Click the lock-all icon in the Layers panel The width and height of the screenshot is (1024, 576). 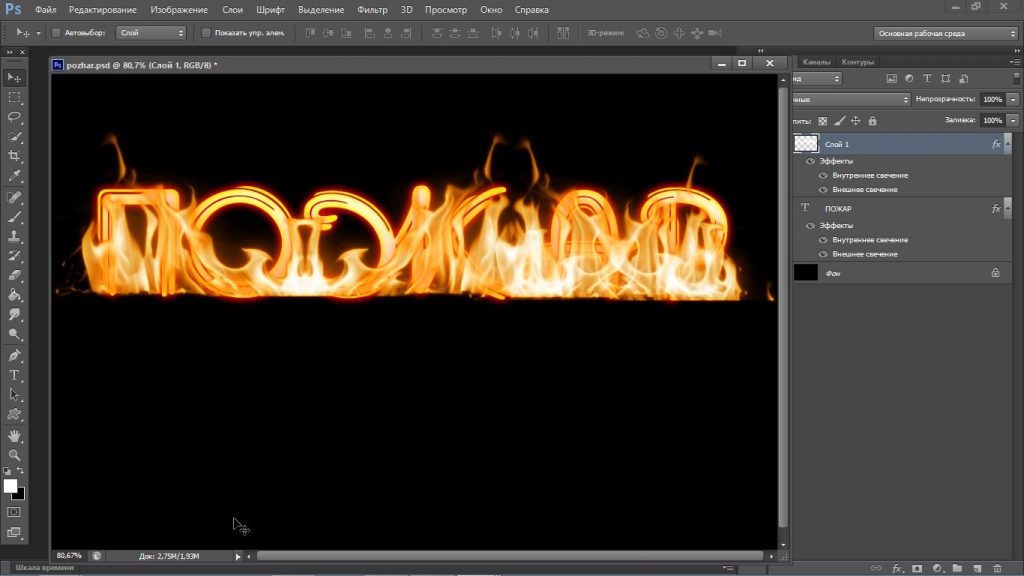873,121
